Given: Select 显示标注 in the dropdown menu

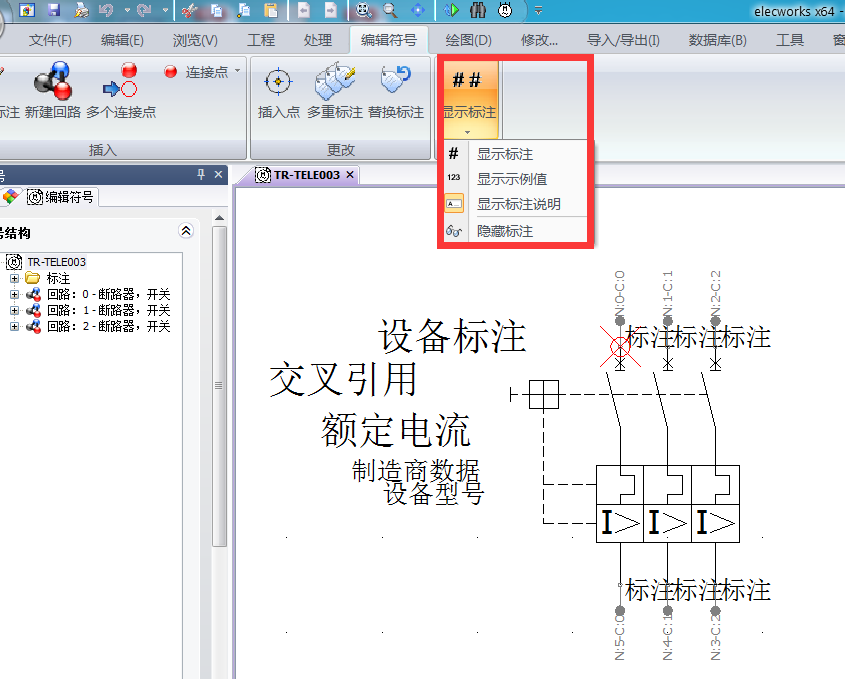Looking at the screenshot, I should (x=504, y=154).
